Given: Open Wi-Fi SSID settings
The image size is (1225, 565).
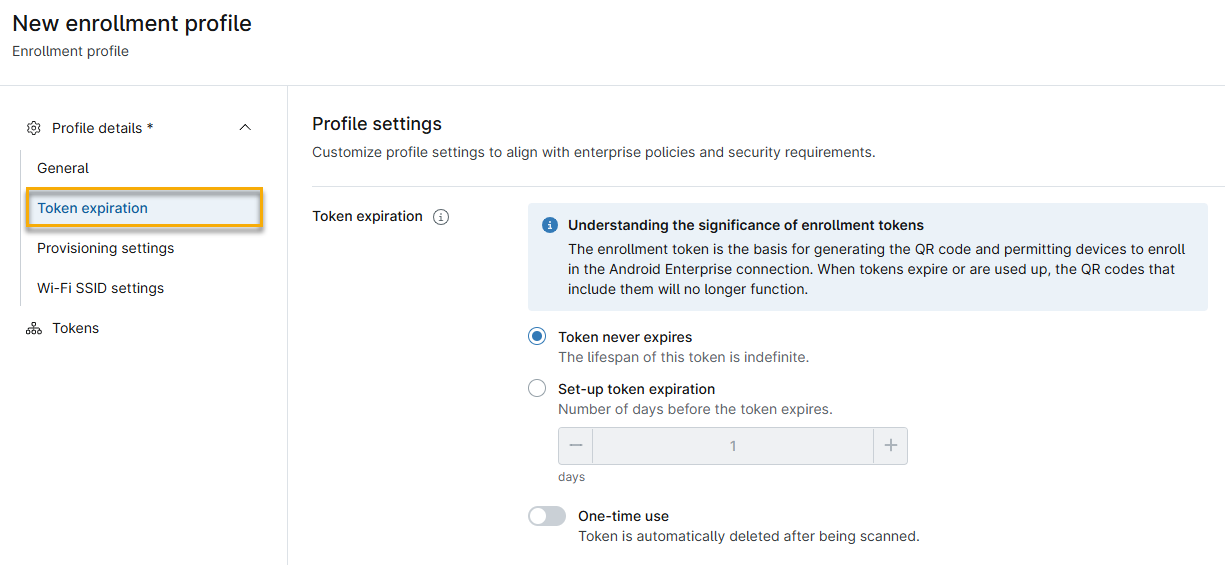Looking at the screenshot, I should 100,288.
